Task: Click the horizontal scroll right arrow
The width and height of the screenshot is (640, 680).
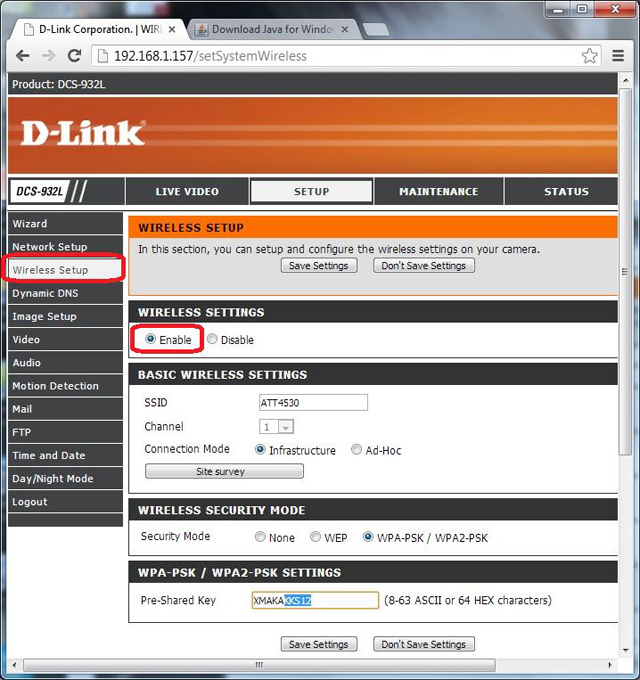Action: tap(610, 665)
